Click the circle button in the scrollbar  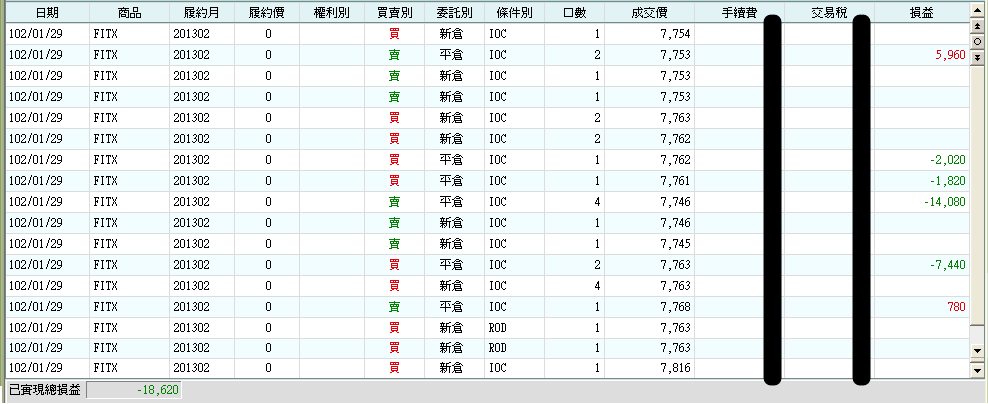[977, 42]
